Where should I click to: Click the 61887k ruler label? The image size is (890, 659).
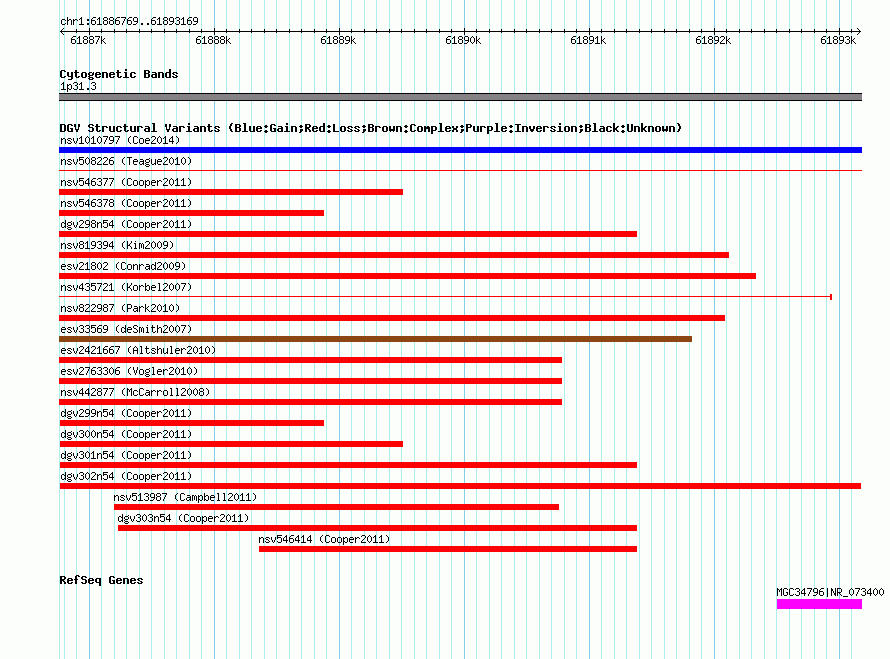point(88,40)
